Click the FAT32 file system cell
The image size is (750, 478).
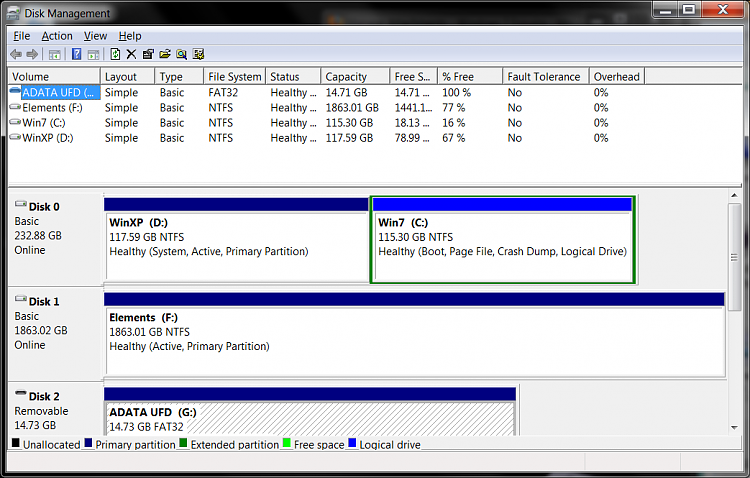pos(223,92)
